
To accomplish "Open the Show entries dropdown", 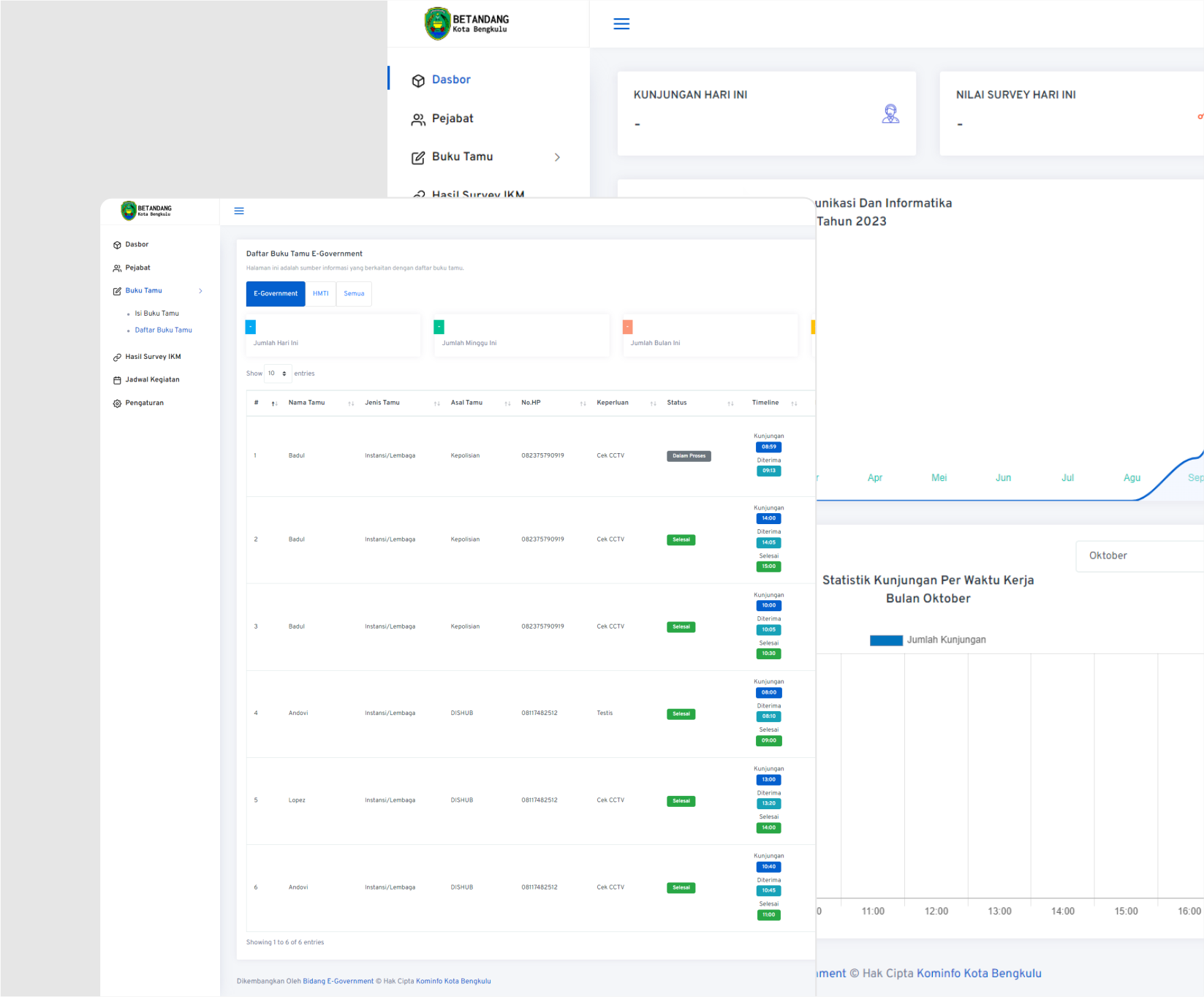I will click(278, 374).
